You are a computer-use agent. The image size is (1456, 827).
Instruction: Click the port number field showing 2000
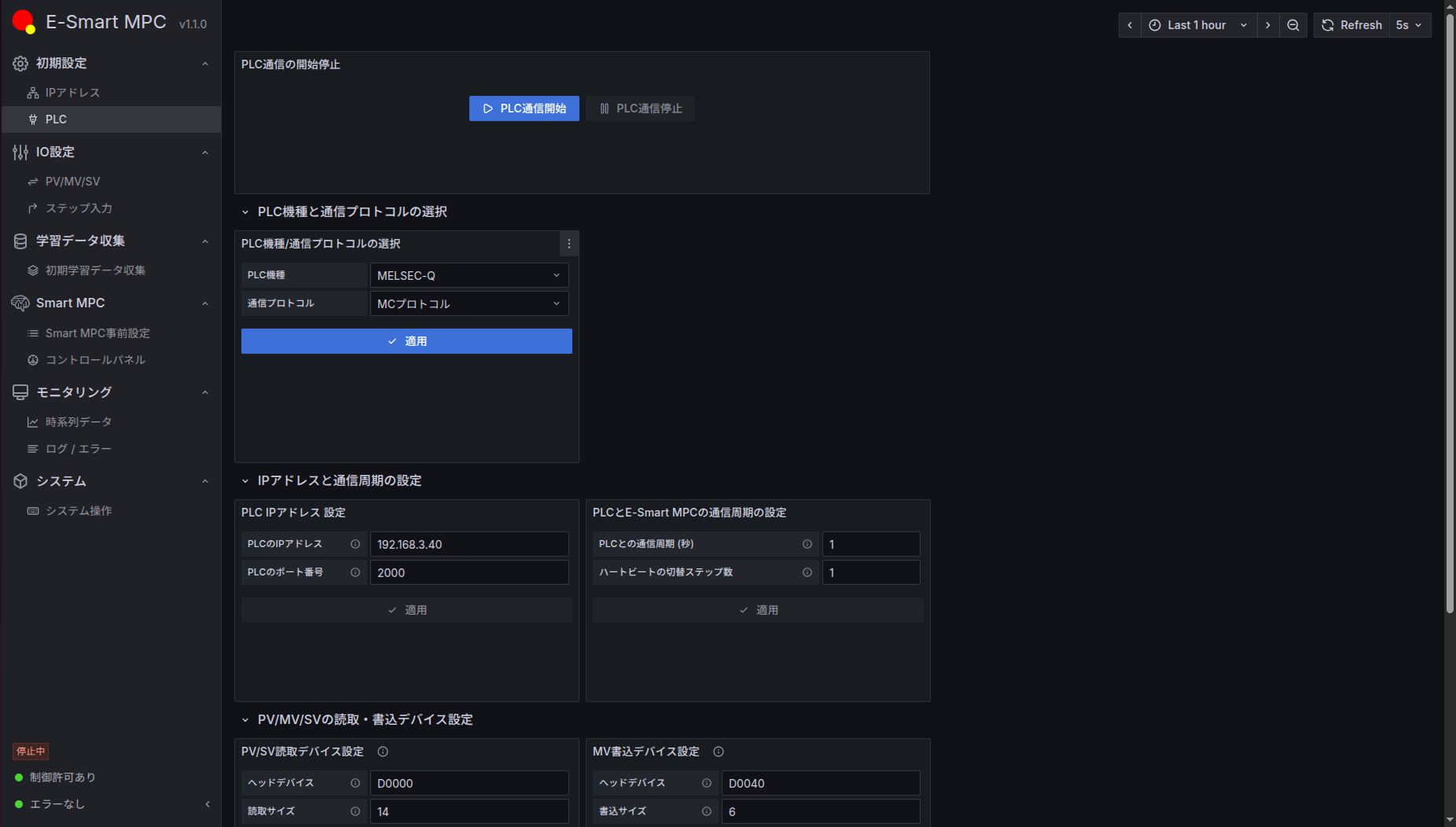click(x=469, y=572)
